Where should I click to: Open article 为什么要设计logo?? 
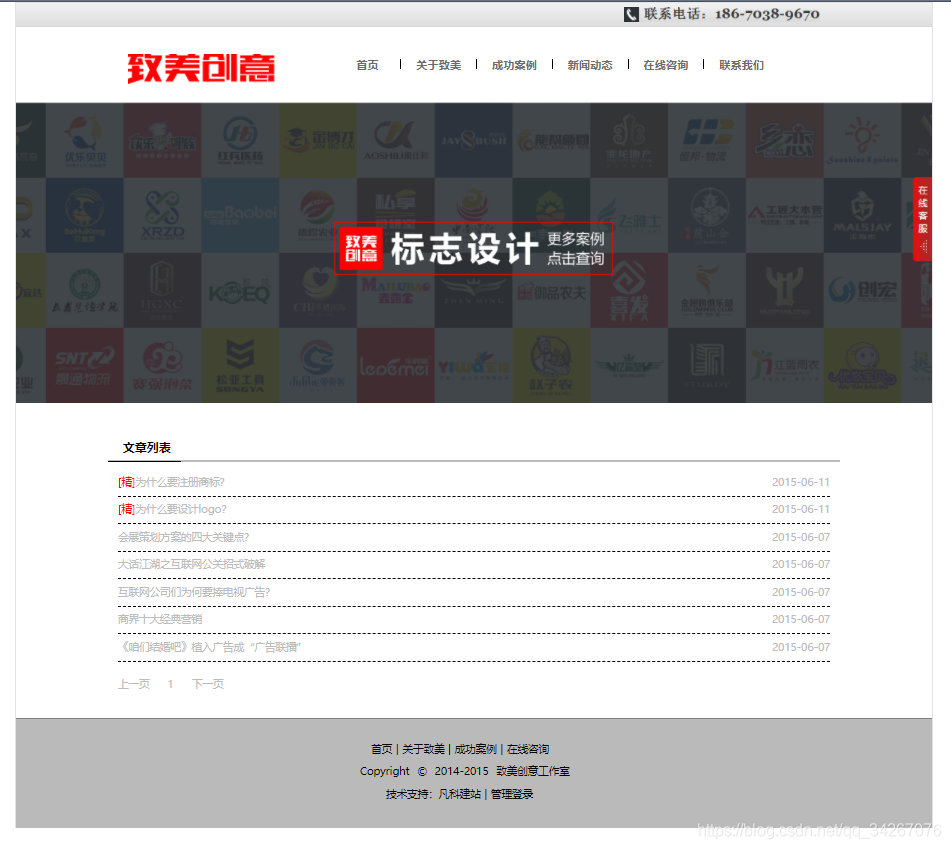[181, 509]
